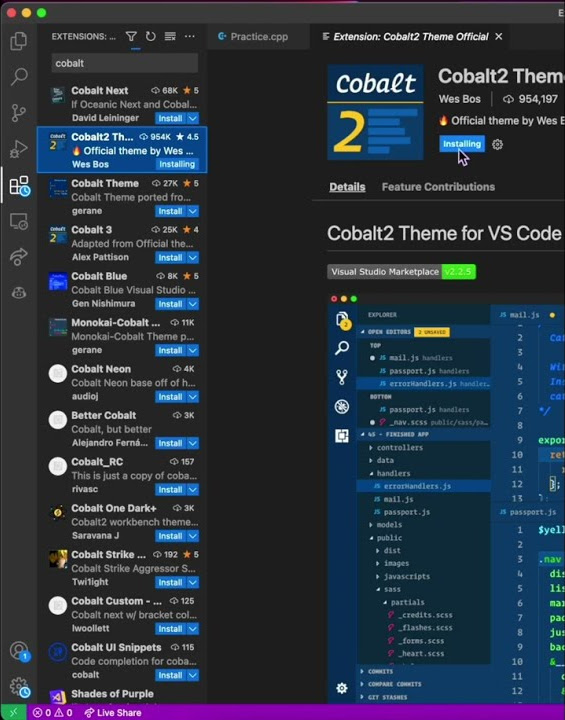Click the Wes Bos publisher link
The width and height of the screenshot is (565, 720).
pyautogui.click(x=459, y=99)
